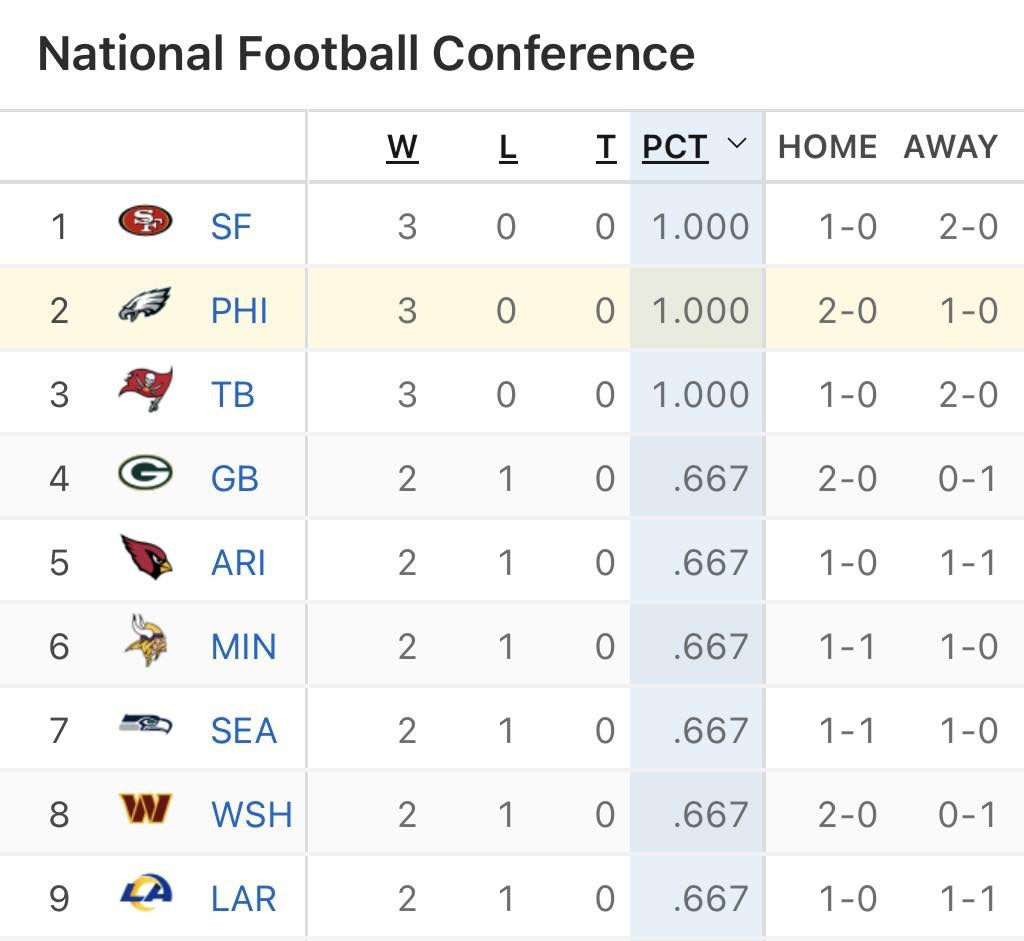Click the Tampa Bay Buccaneers logo
The image size is (1024, 941).
(x=145, y=388)
